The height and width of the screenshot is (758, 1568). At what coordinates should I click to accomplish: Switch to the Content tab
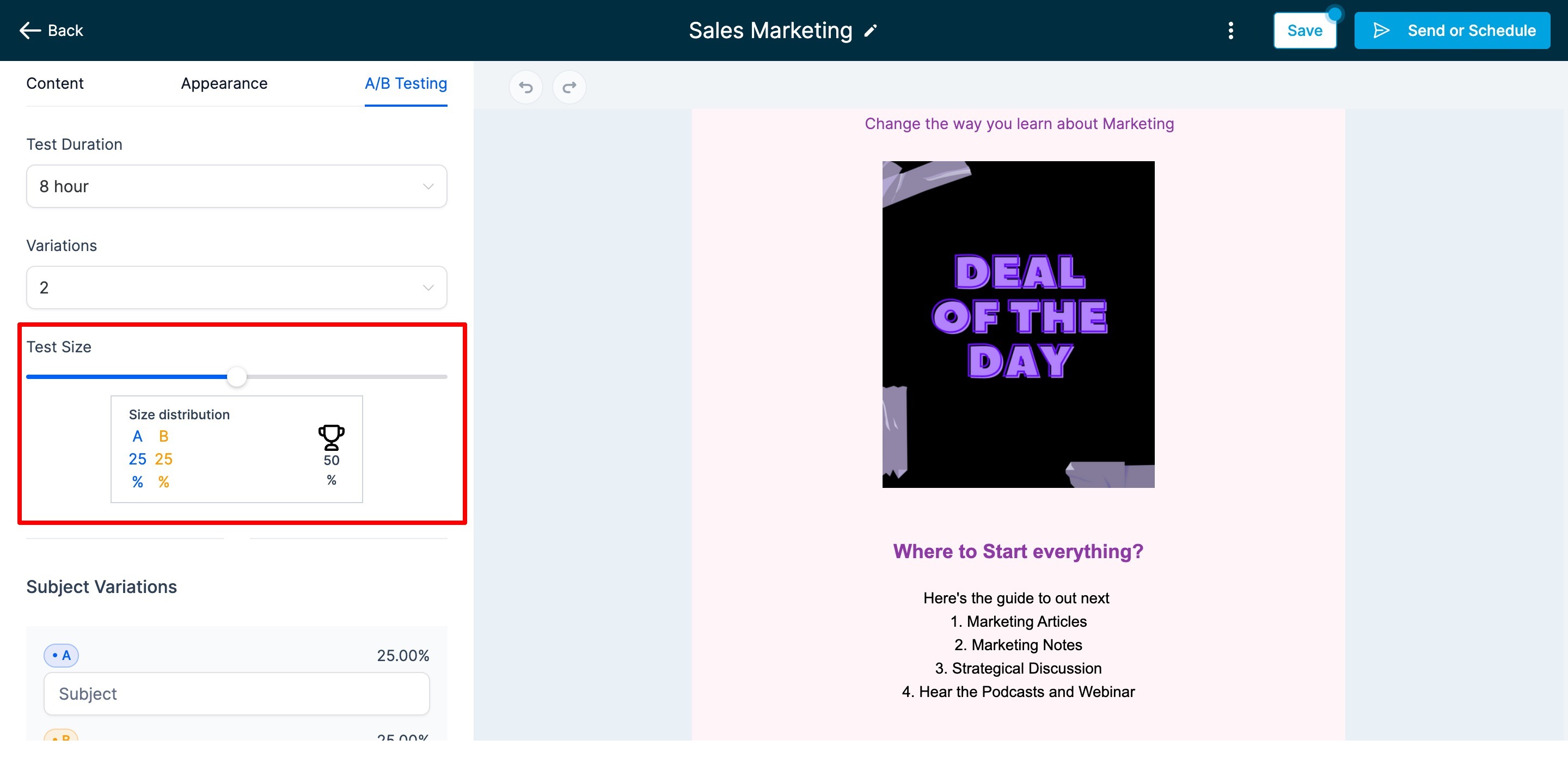pos(55,83)
